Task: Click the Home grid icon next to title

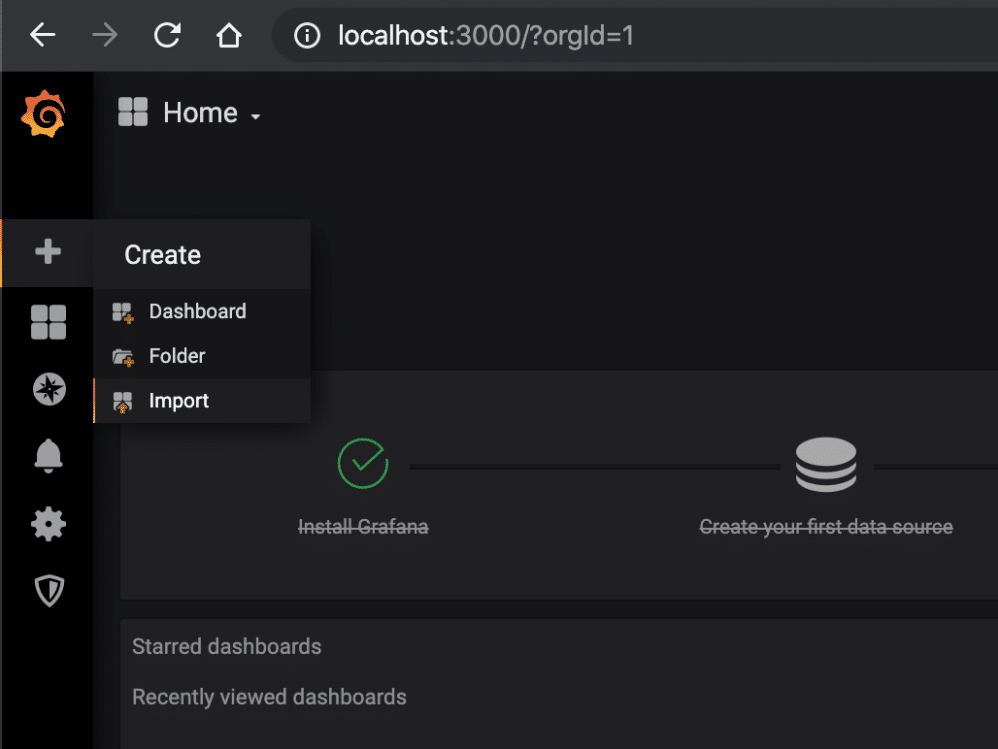Action: [131, 112]
